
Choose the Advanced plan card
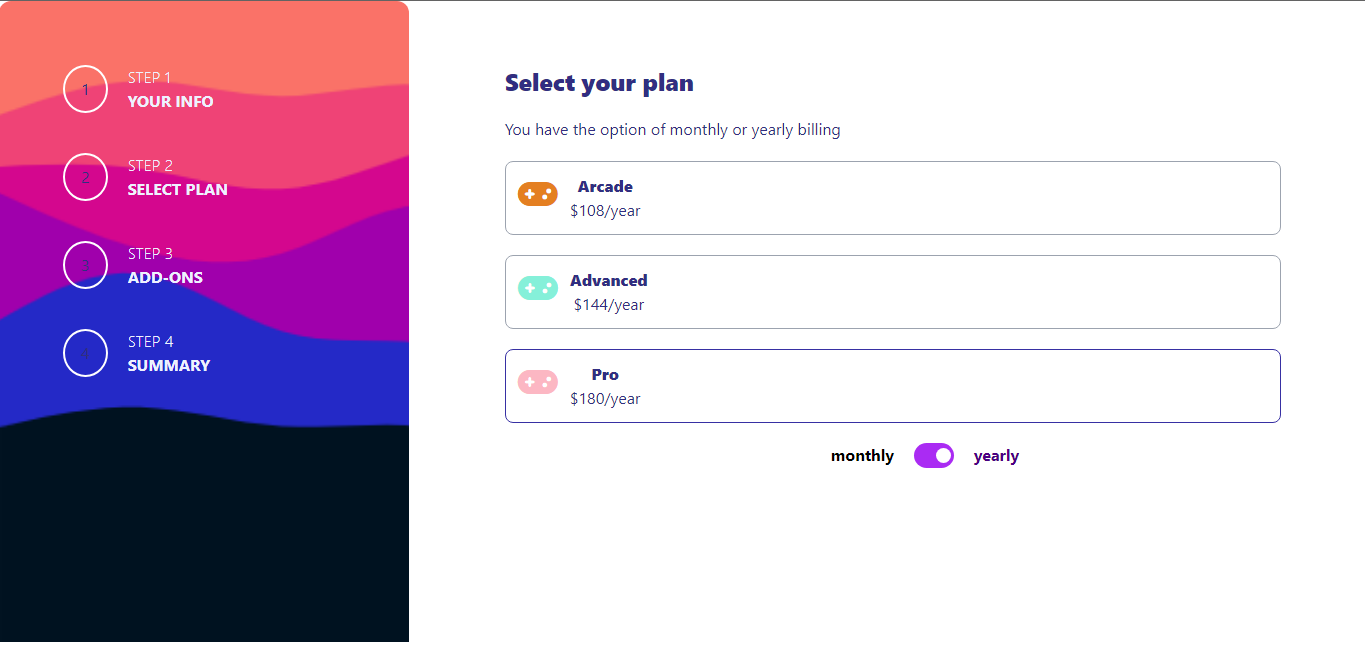coord(892,292)
